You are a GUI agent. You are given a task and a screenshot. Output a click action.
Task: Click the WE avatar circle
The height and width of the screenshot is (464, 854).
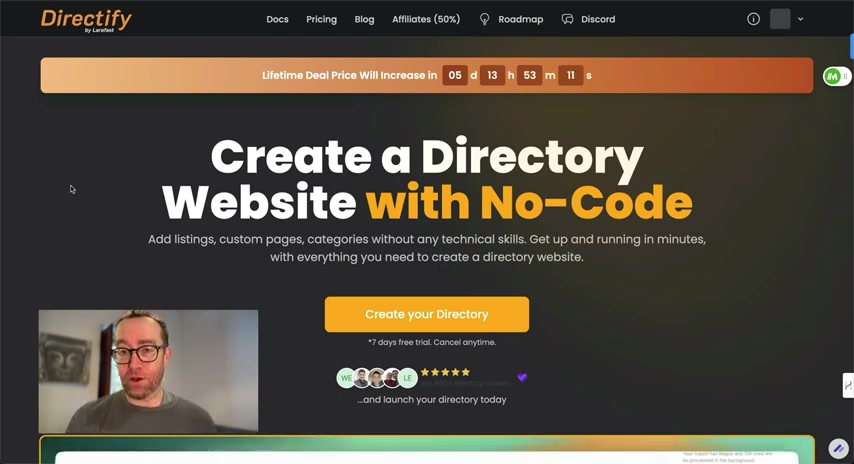coord(346,378)
